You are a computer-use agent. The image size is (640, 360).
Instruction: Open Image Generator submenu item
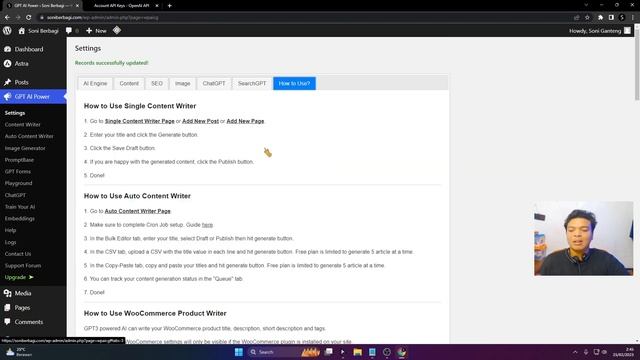(x=25, y=148)
